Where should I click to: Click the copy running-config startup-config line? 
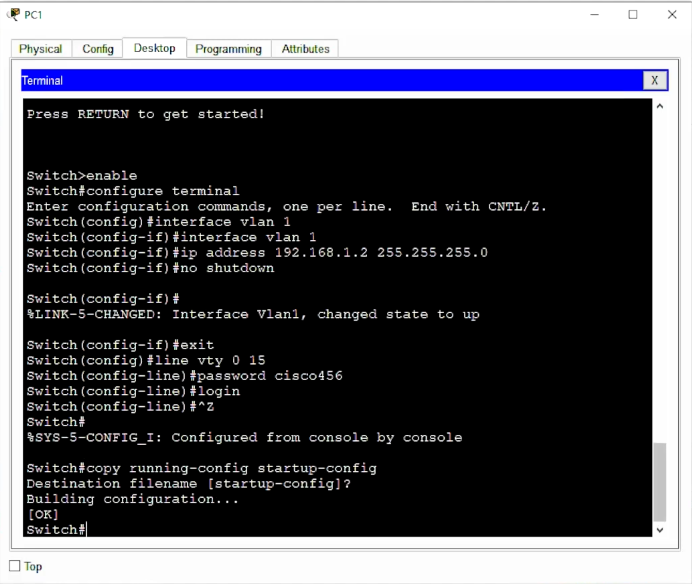202,468
